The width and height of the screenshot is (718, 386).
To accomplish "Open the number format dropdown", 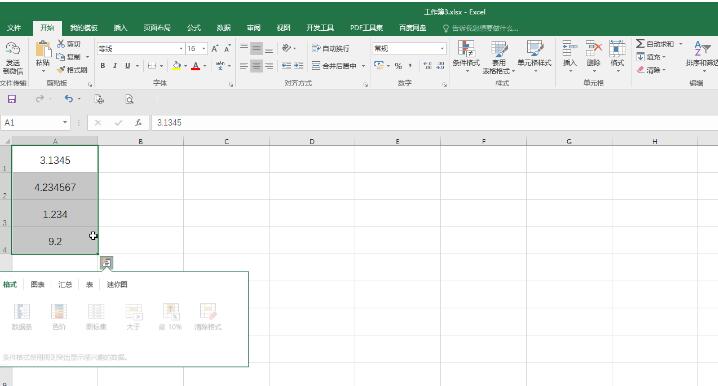I will (442, 49).
